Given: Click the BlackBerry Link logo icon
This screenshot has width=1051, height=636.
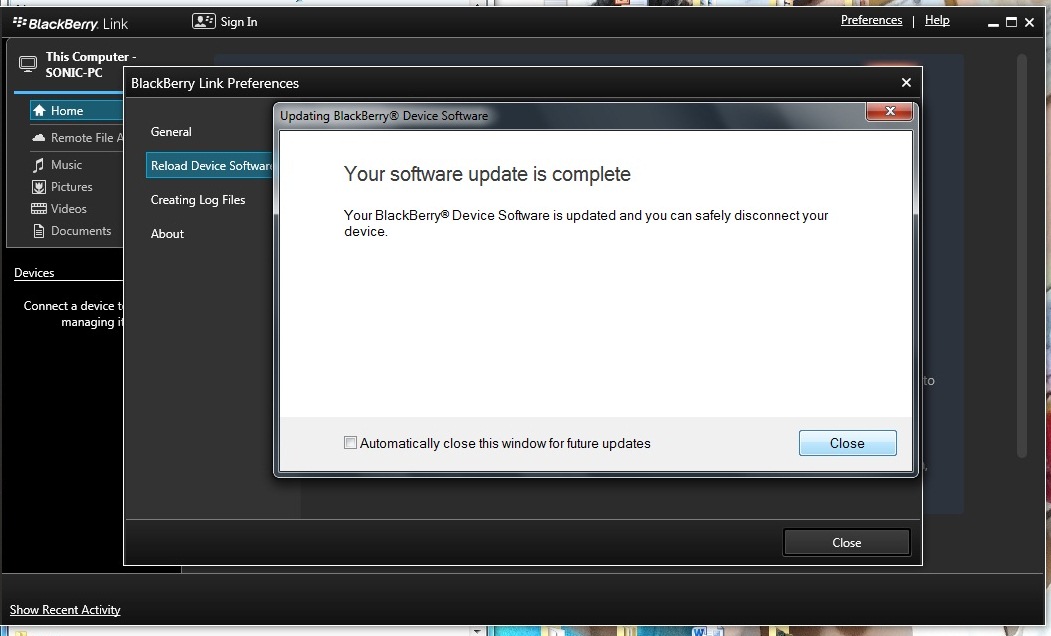Looking at the screenshot, I should point(19,23).
